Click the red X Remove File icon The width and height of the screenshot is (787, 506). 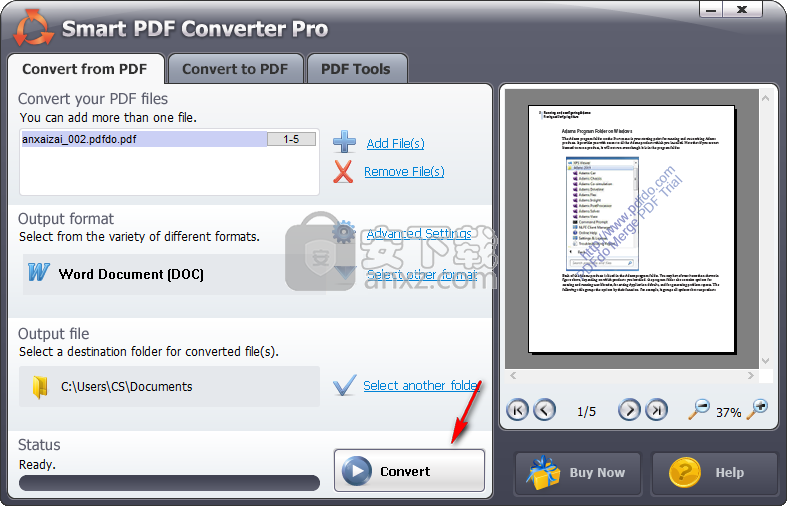(343, 172)
